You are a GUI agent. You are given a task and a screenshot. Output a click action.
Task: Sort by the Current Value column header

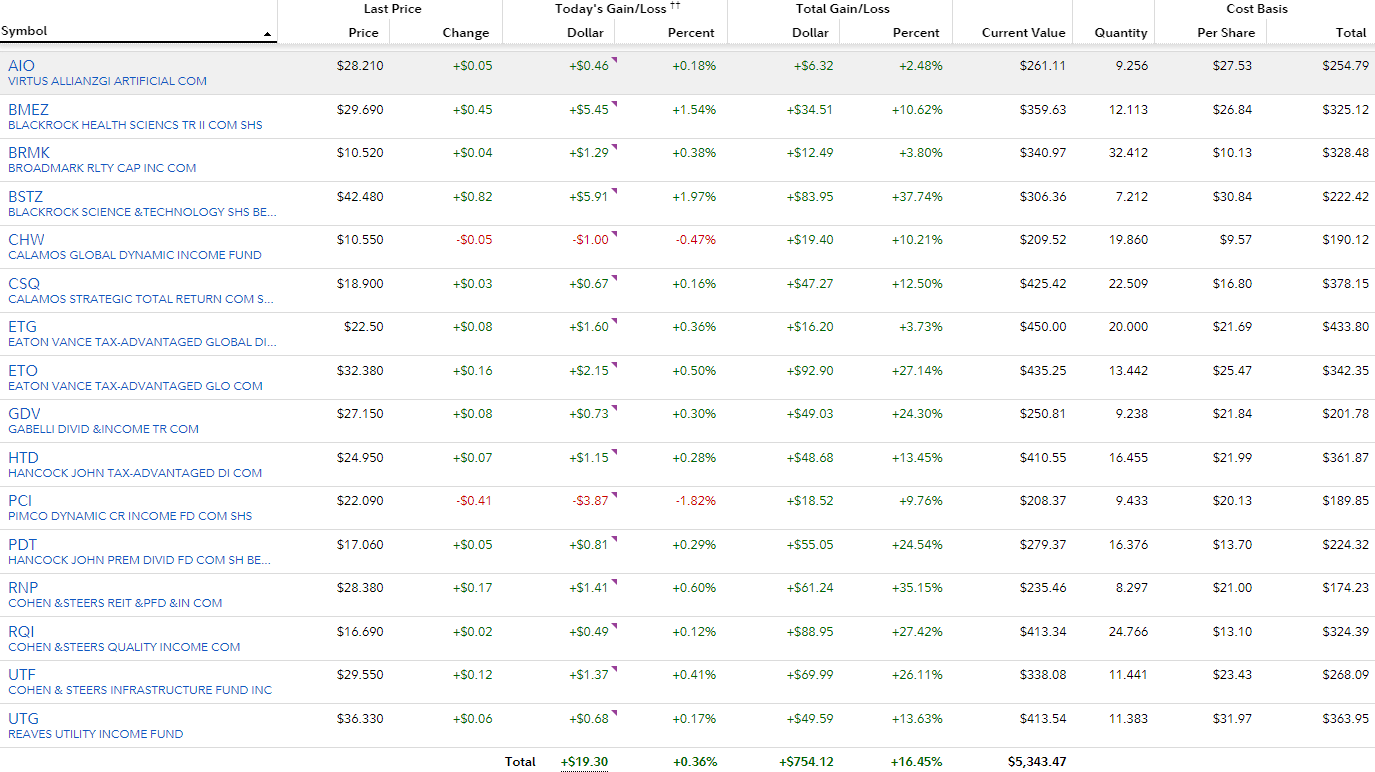click(1024, 32)
